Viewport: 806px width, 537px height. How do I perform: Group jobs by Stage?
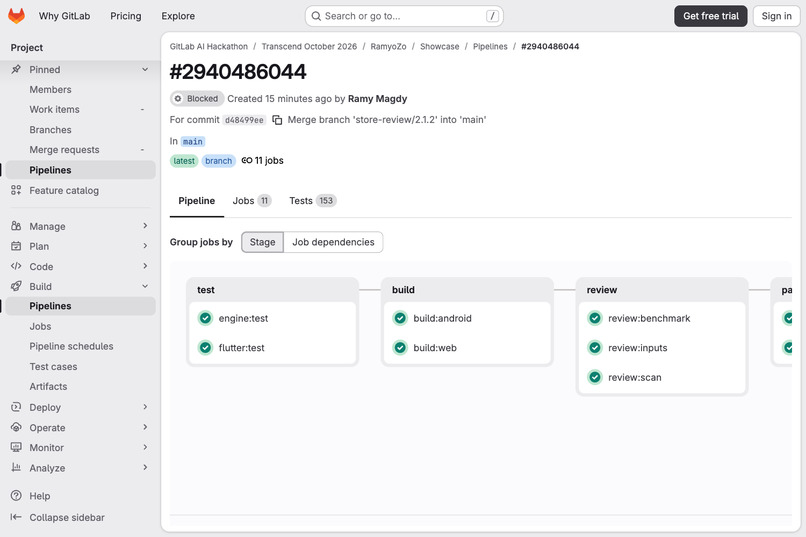(262, 242)
